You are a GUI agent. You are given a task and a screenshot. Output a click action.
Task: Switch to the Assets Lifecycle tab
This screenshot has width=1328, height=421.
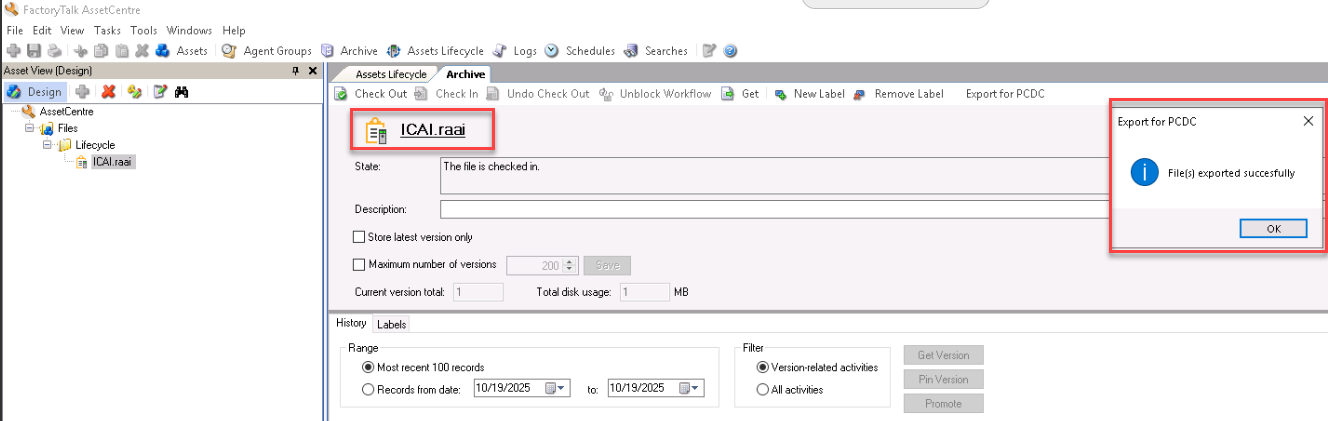click(x=390, y=74)
